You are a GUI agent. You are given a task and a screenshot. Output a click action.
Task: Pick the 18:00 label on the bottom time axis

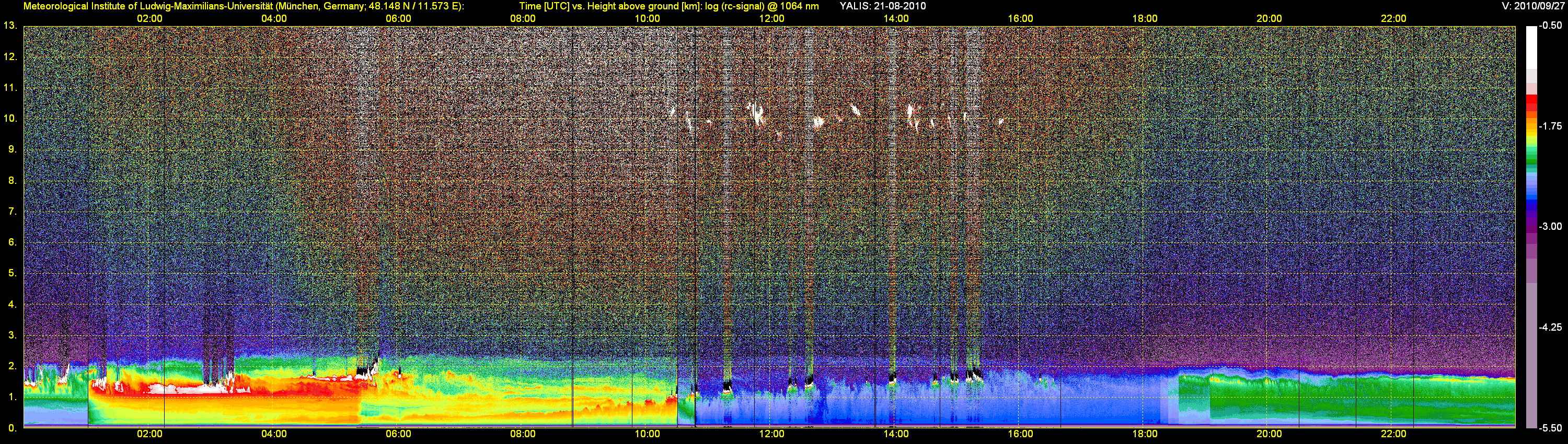1145,434
